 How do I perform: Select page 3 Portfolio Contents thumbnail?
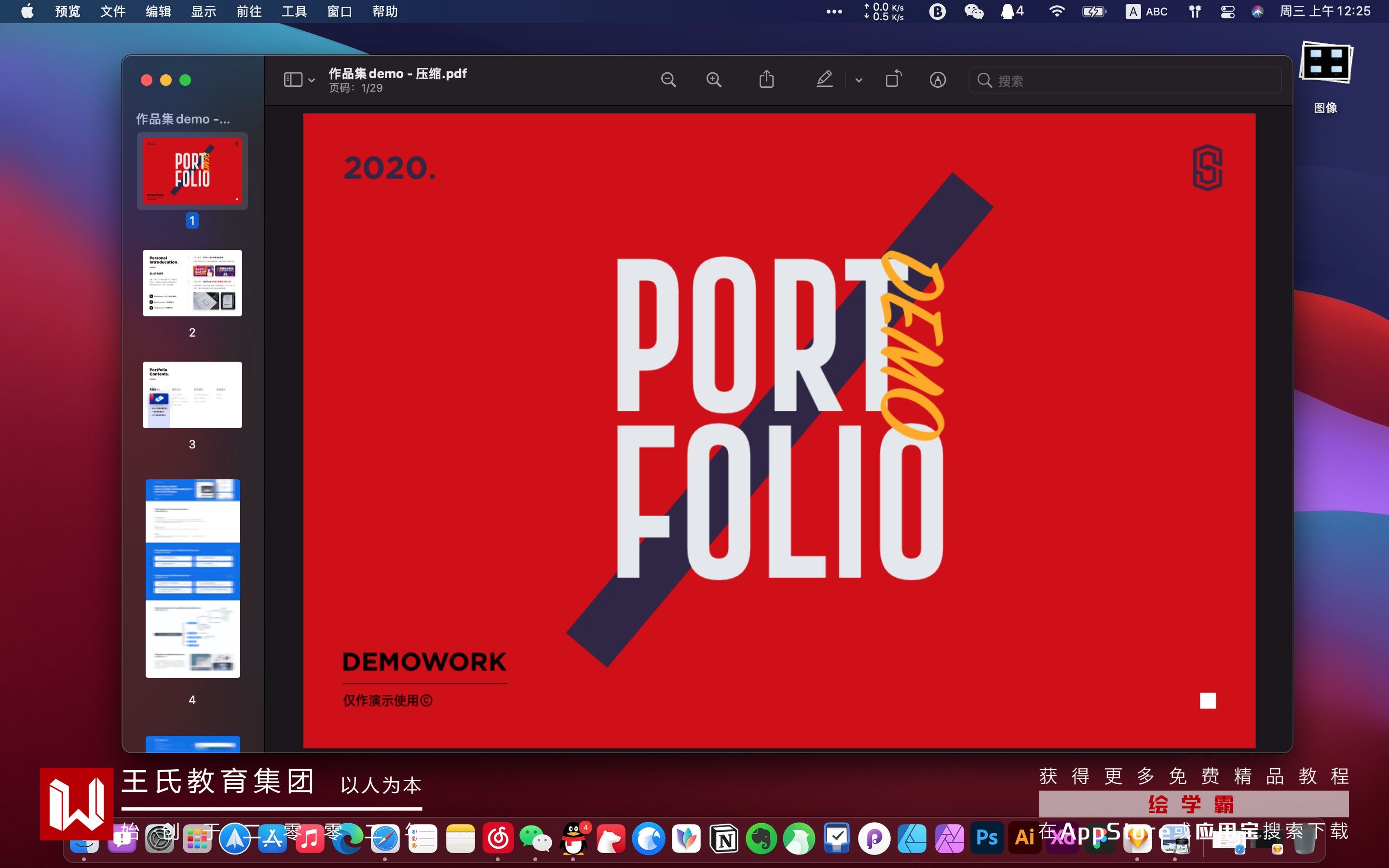tap(192, 395)
